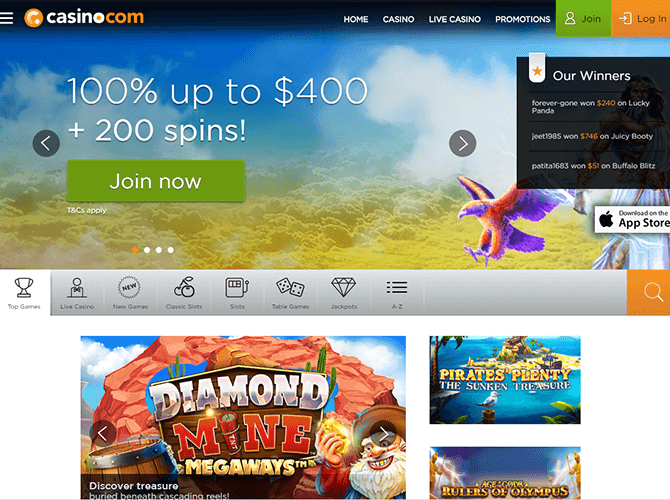Open the hamburger menu icon
This screenshot has height=500, width=670.
click(x=6, y=18)
